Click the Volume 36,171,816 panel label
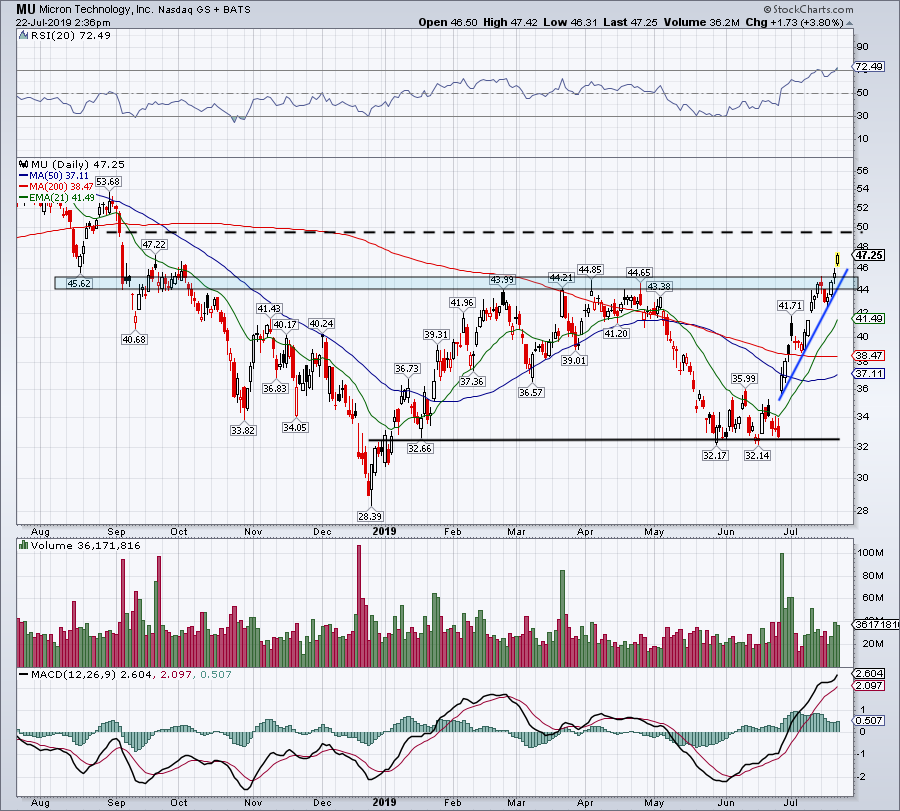 [86, 546]
